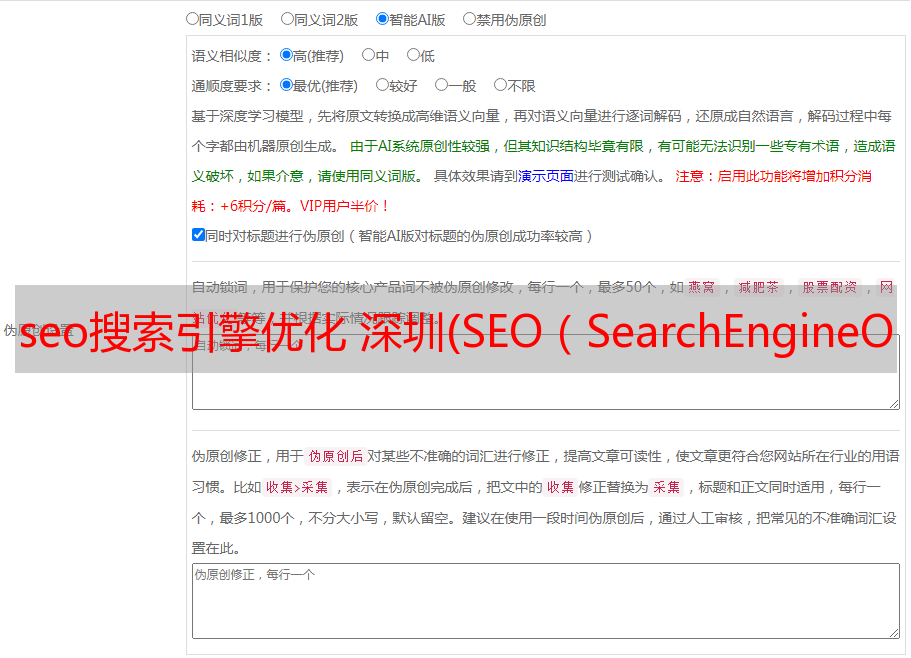
Task: Click into the 伪原创修正 textarea
Action: (546, 601)
